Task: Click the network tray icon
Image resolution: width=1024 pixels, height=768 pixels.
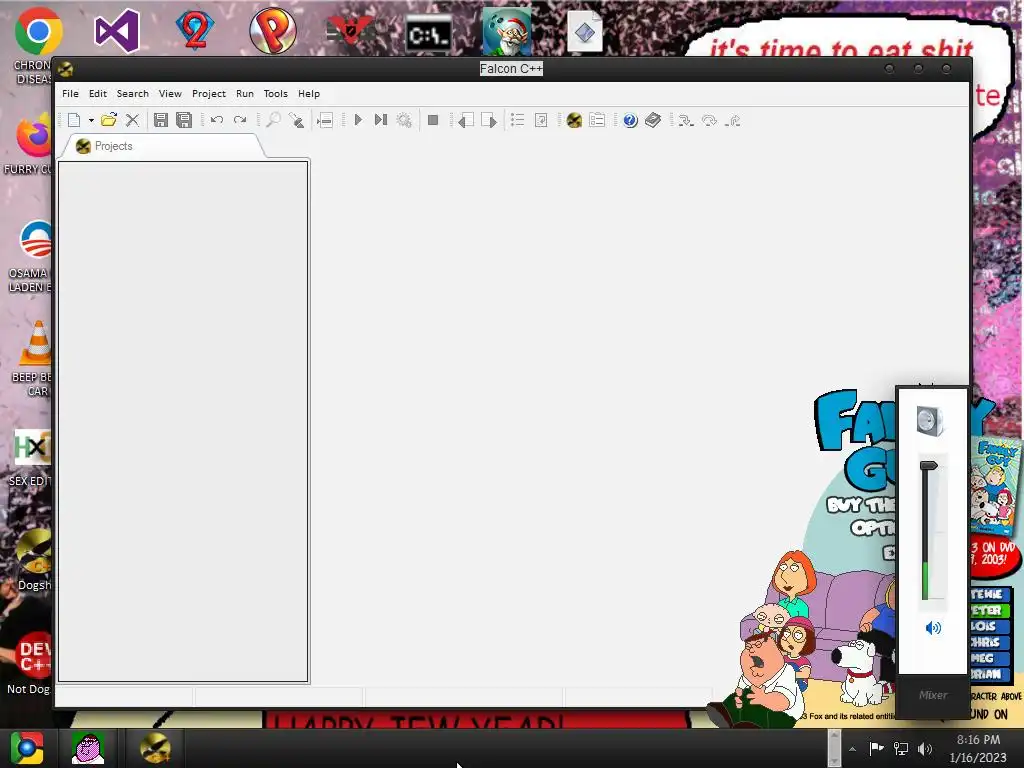Action: (901, 749)
